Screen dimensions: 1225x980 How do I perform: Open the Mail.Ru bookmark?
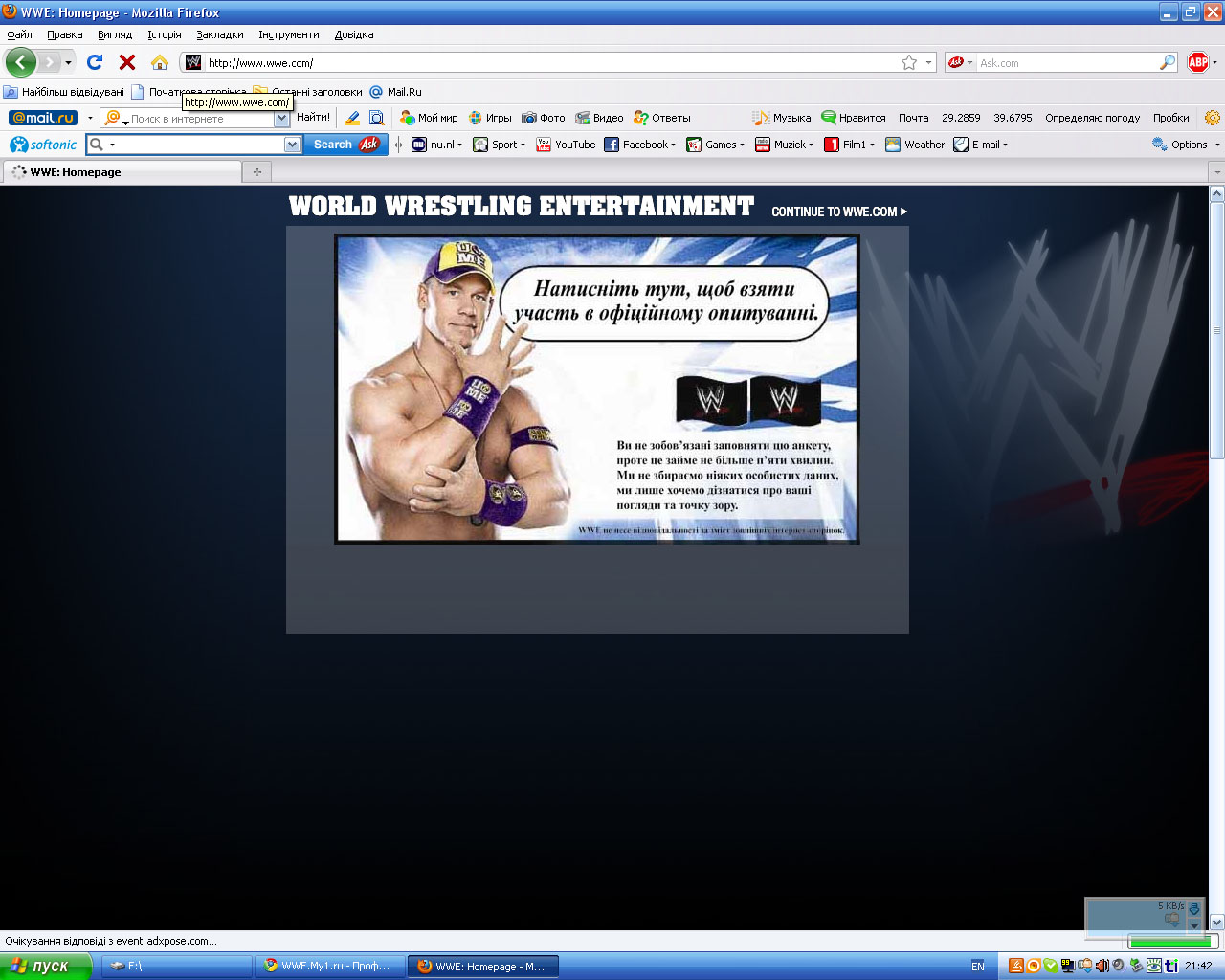pos(395,92)
